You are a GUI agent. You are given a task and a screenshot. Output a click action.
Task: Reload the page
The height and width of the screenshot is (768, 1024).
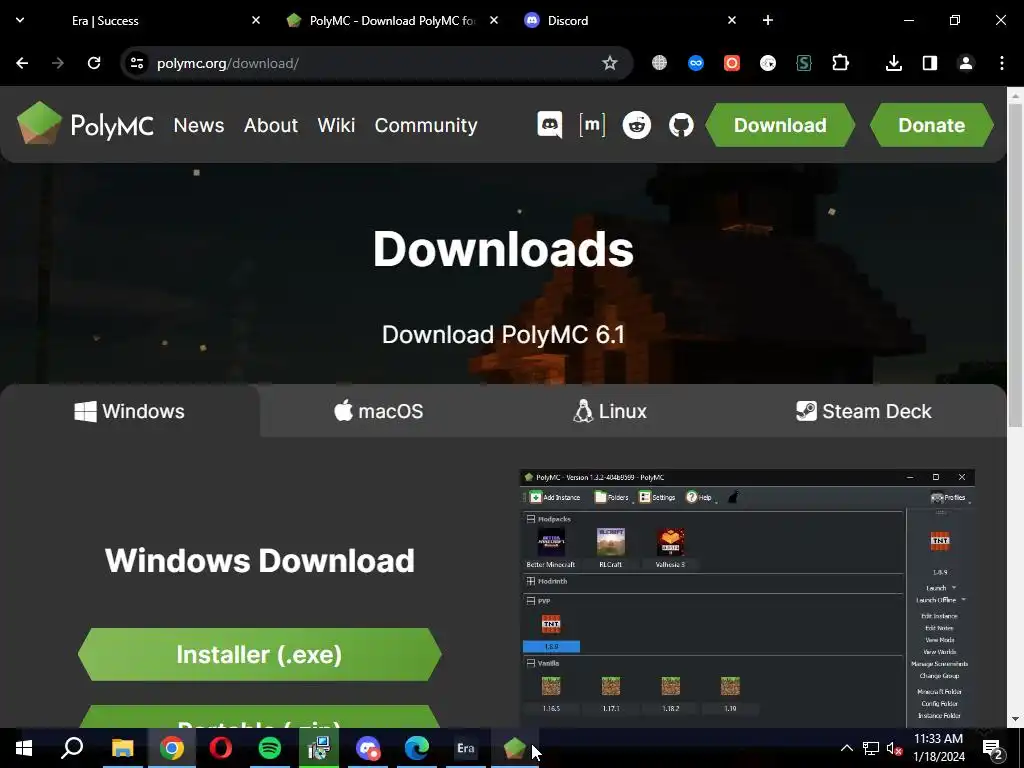coord(94,63)
